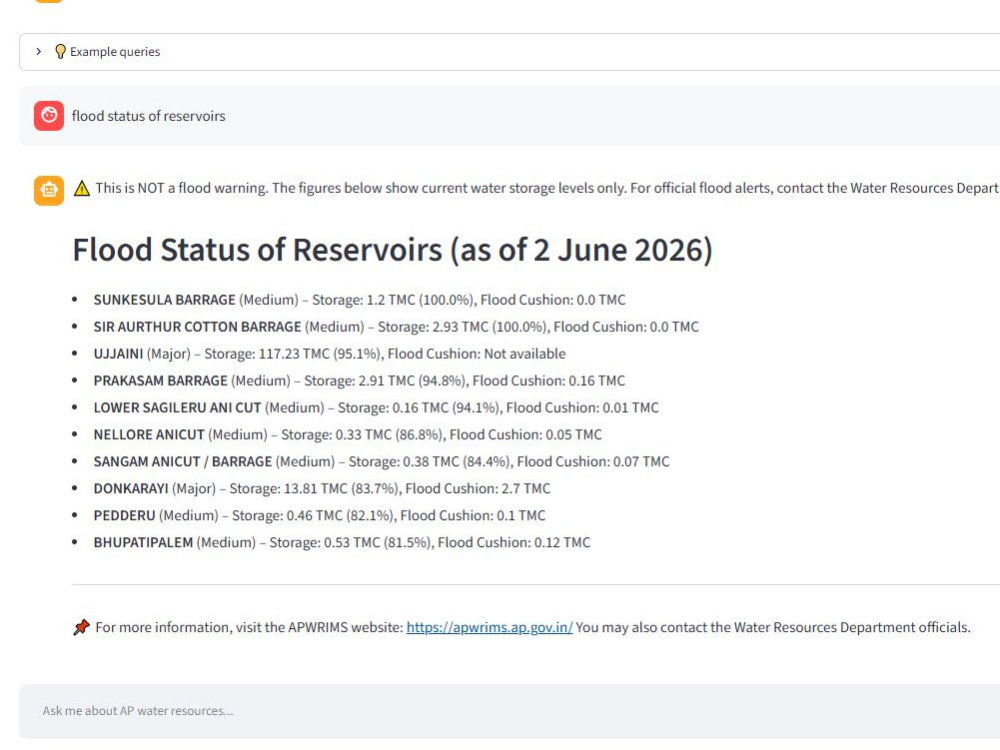
Task: Focus the Ask me about AP water resources field
Action: click(510, 711)
